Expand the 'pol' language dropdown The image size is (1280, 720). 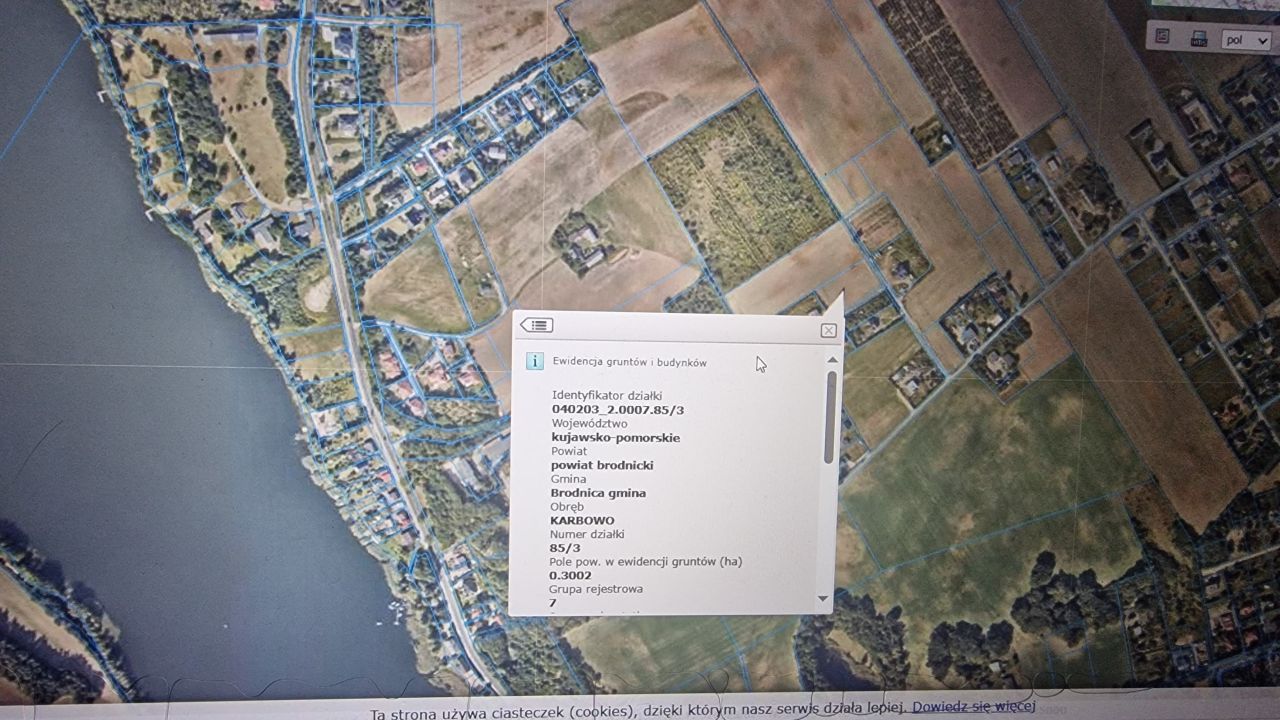click(x=1245, y=41)
